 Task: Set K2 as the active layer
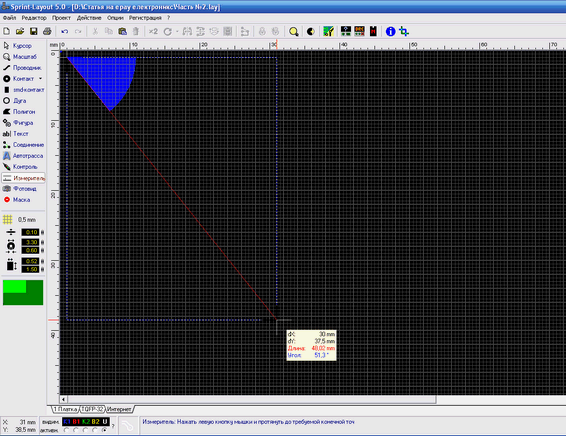pos(85,430)
